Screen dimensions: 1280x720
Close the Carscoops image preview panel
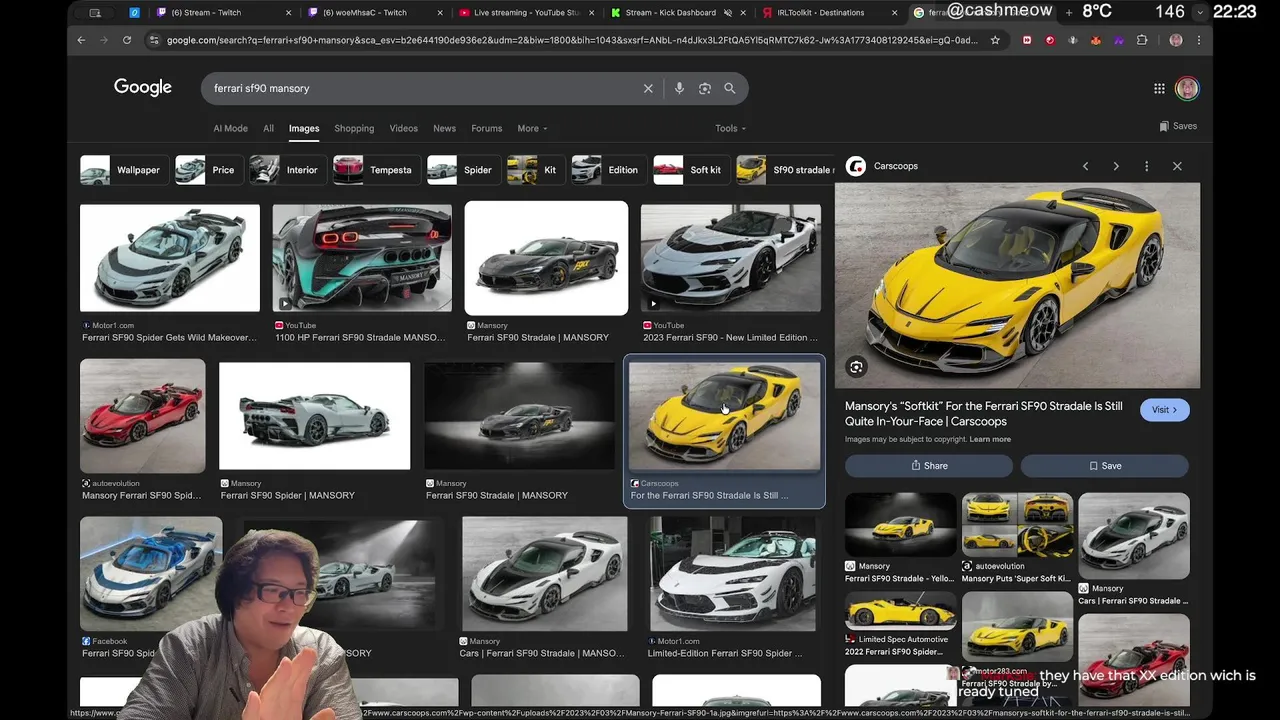pos(1177,166)
